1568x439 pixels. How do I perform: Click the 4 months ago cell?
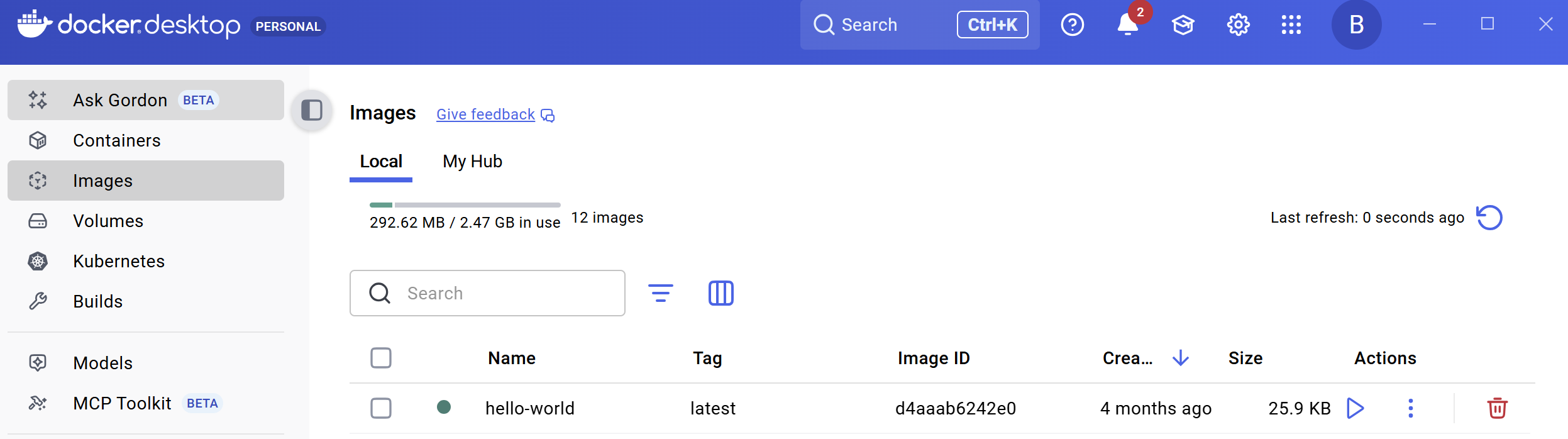(x=1156, y=408)
